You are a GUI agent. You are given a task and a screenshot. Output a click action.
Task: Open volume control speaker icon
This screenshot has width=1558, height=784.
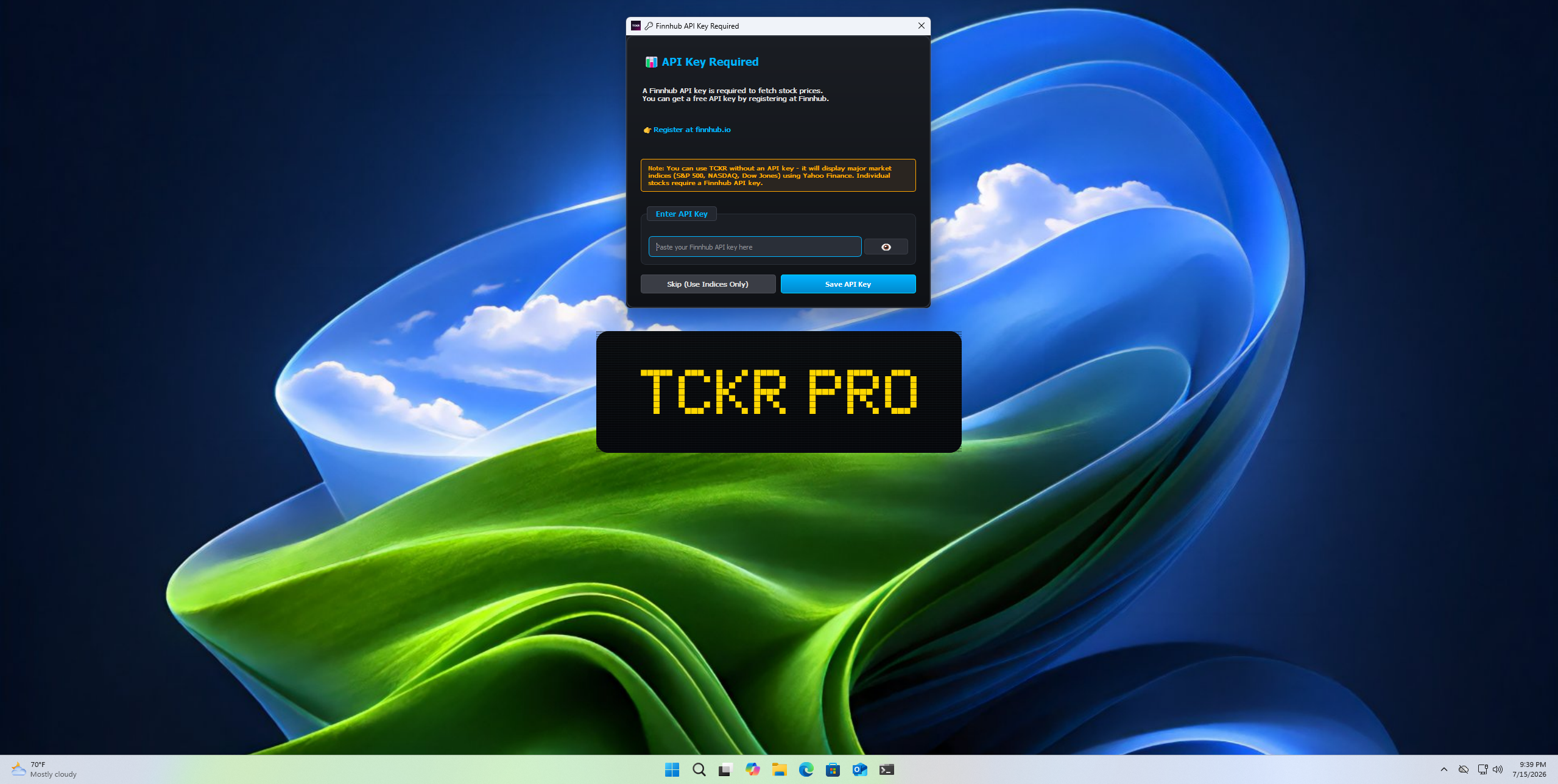click(x=1498, y=769)
